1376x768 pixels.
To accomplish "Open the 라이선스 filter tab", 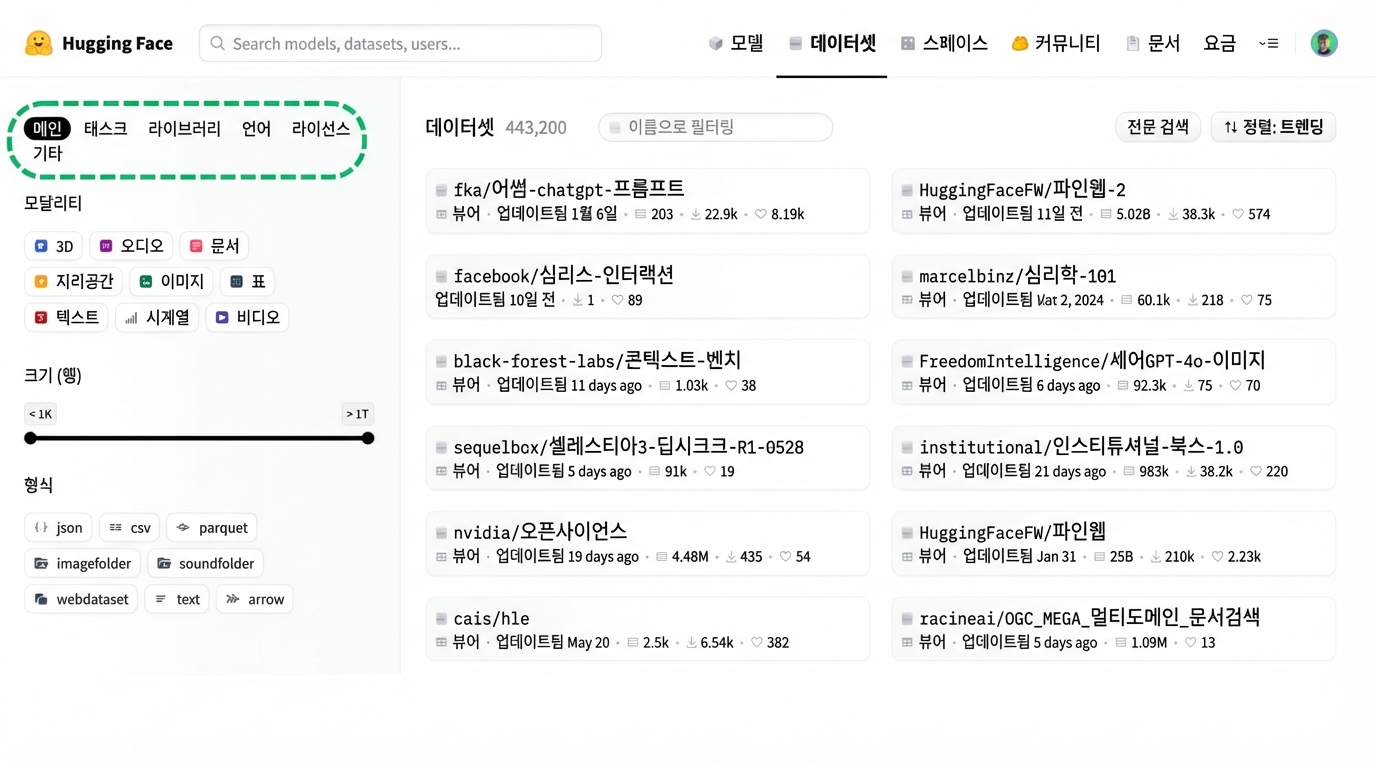I will (x=320, y=128).
